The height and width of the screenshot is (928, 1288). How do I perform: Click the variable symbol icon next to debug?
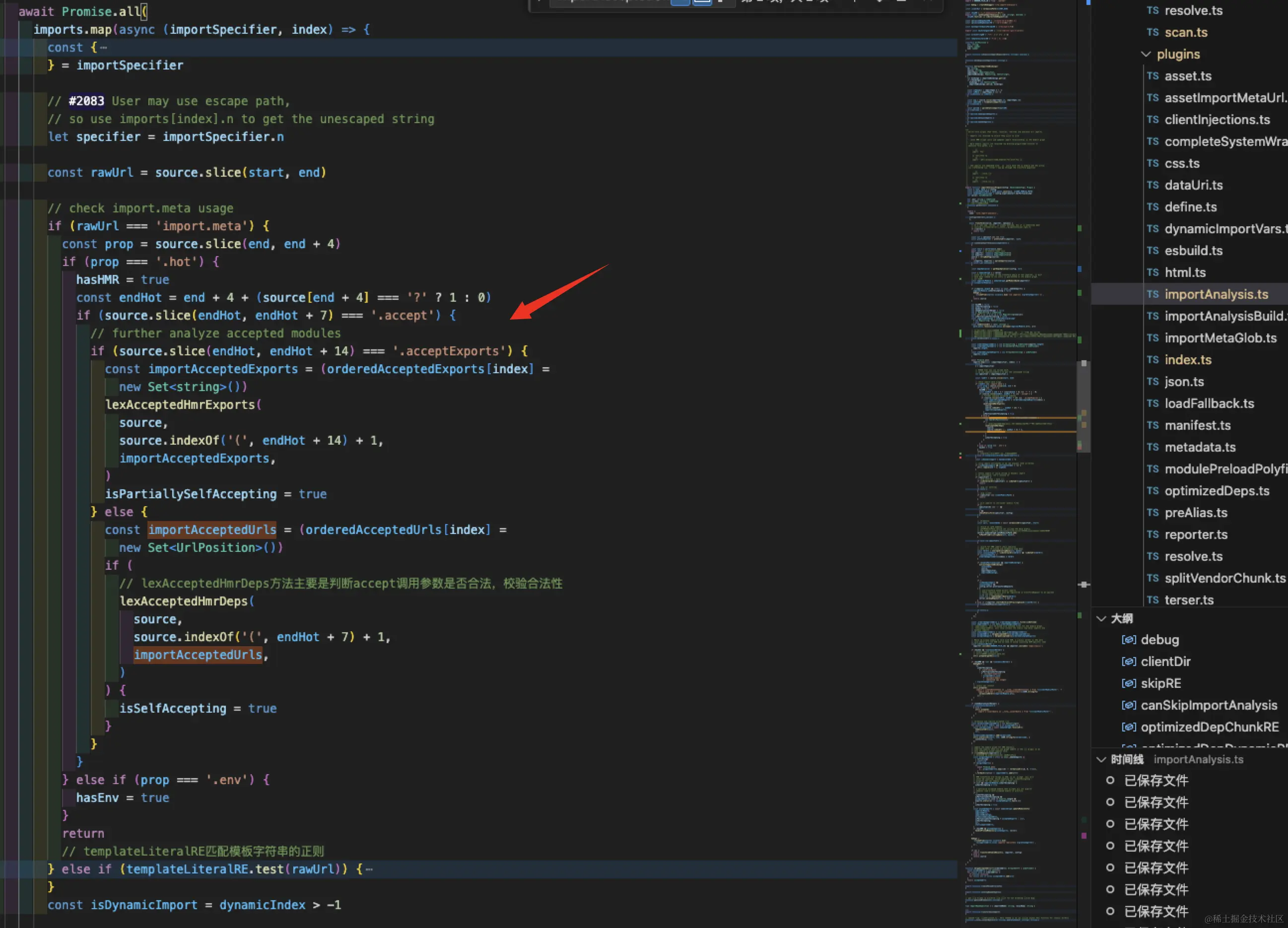click(x=1128, y=640)
